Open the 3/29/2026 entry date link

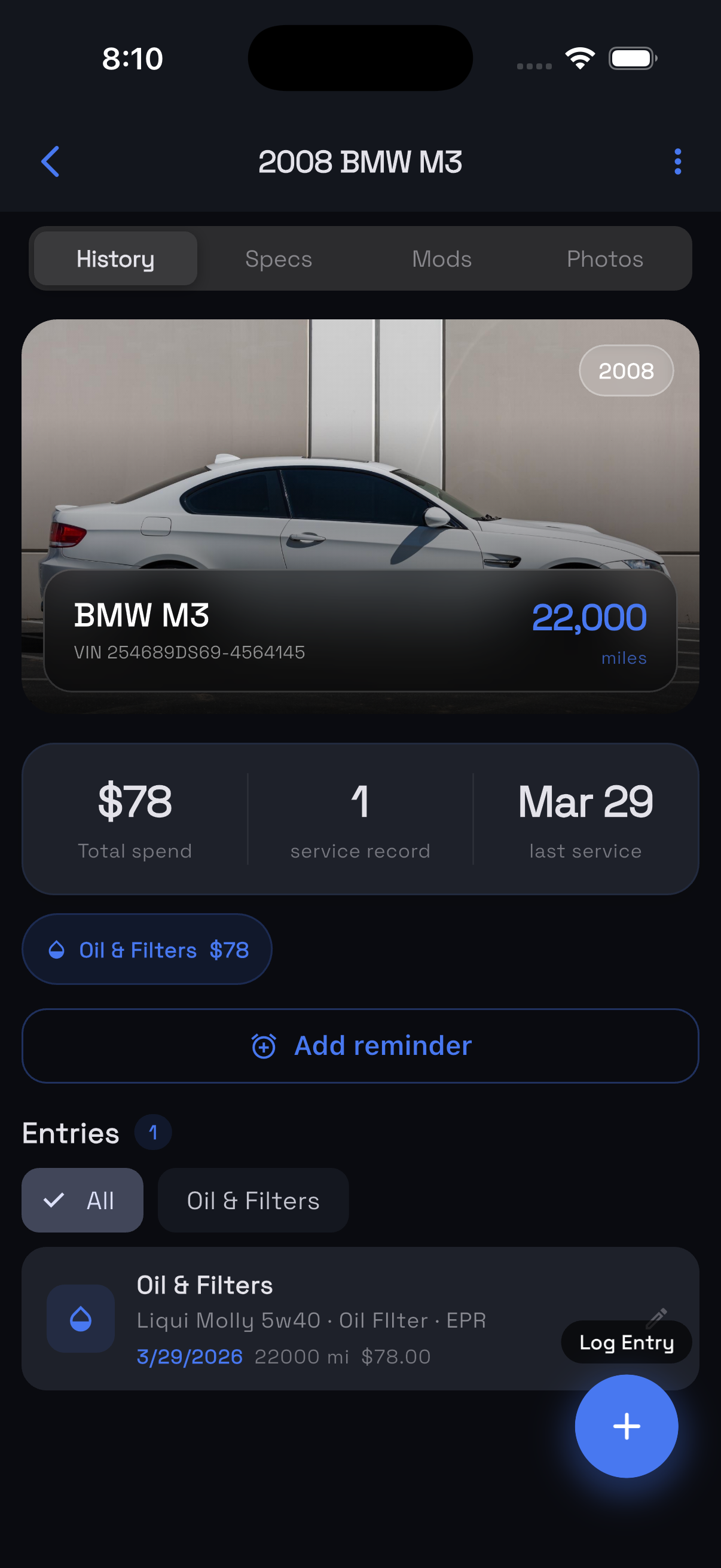click(x=190, y=1356)
